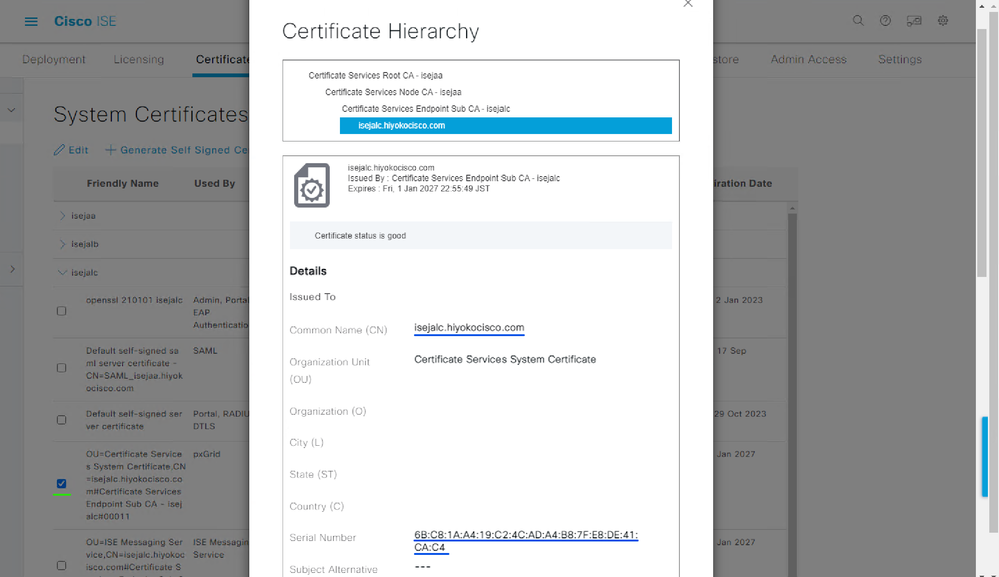Click the 'Common Name (CN)' field label

pyautogui.click(x=338, y=330)
